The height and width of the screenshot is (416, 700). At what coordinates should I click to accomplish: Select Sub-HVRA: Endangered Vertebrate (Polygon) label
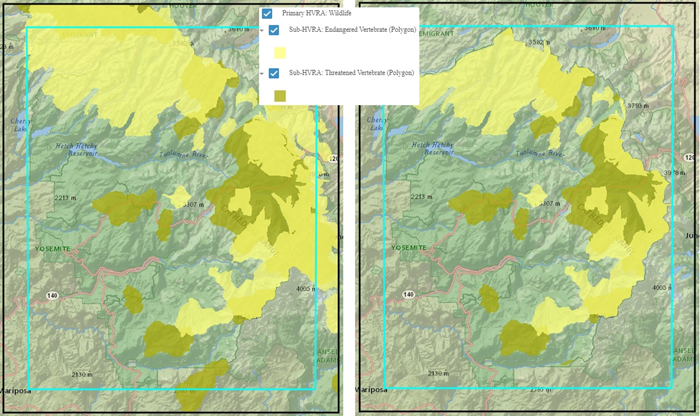click(350, 31)
